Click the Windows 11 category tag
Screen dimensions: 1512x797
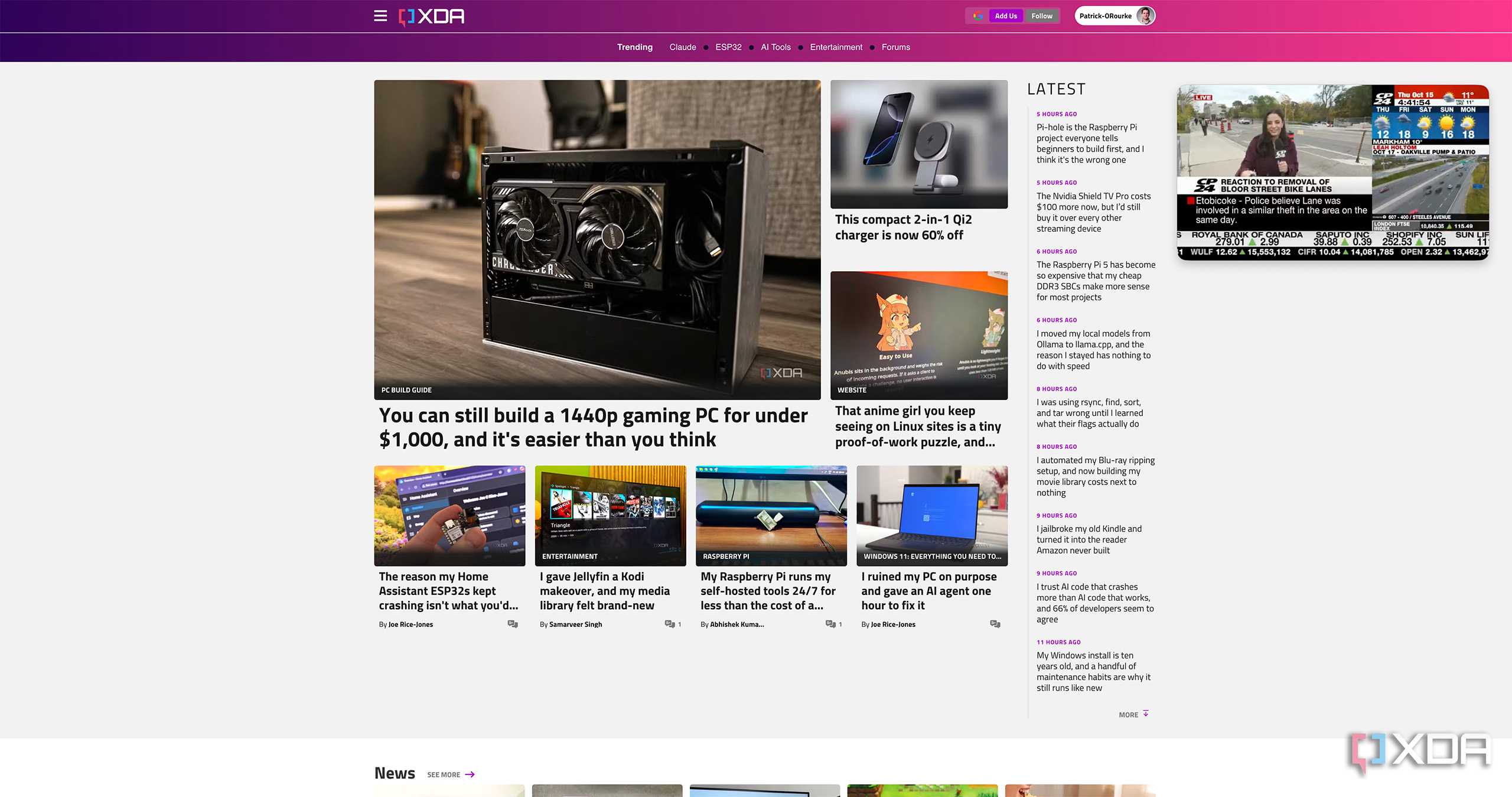932,557
